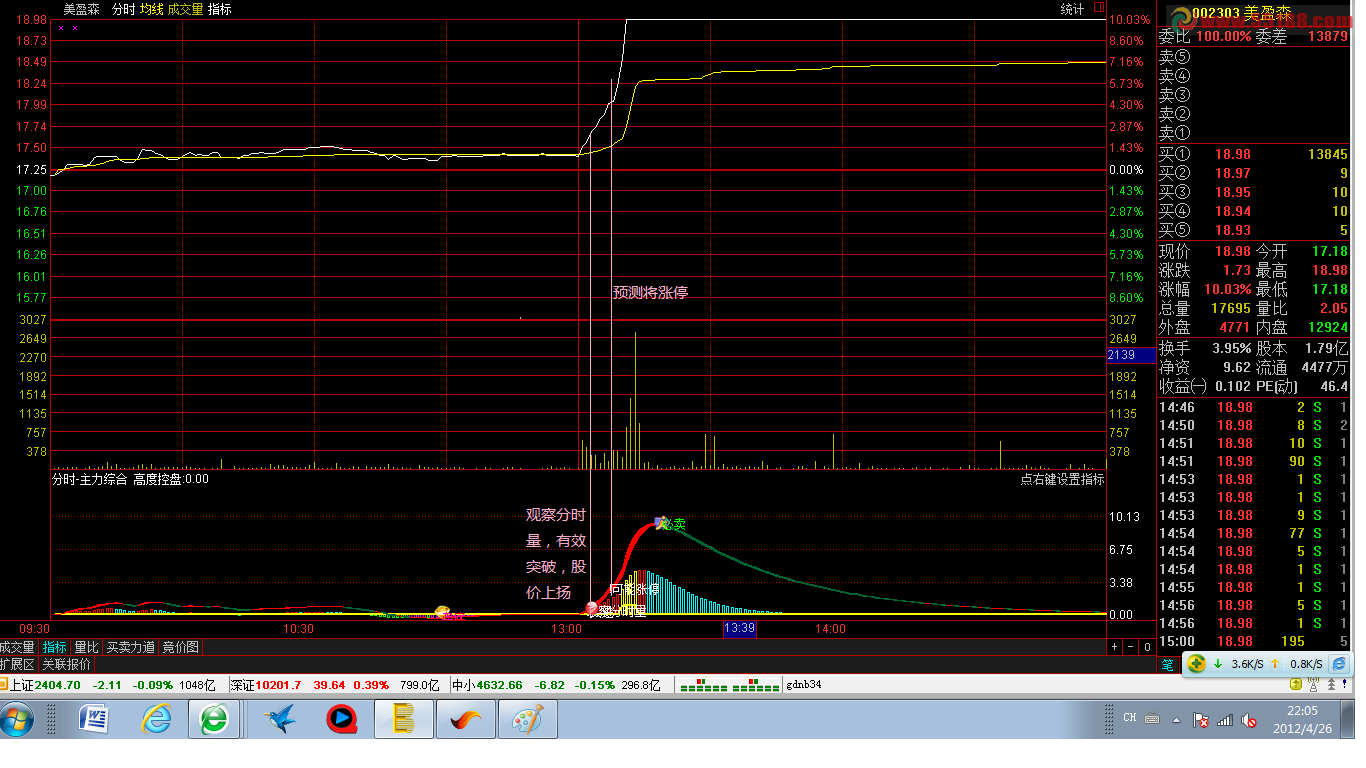Switch to the 买卖力道 tab
This screenshot has height=768, width=1366.
pos(130,647)
